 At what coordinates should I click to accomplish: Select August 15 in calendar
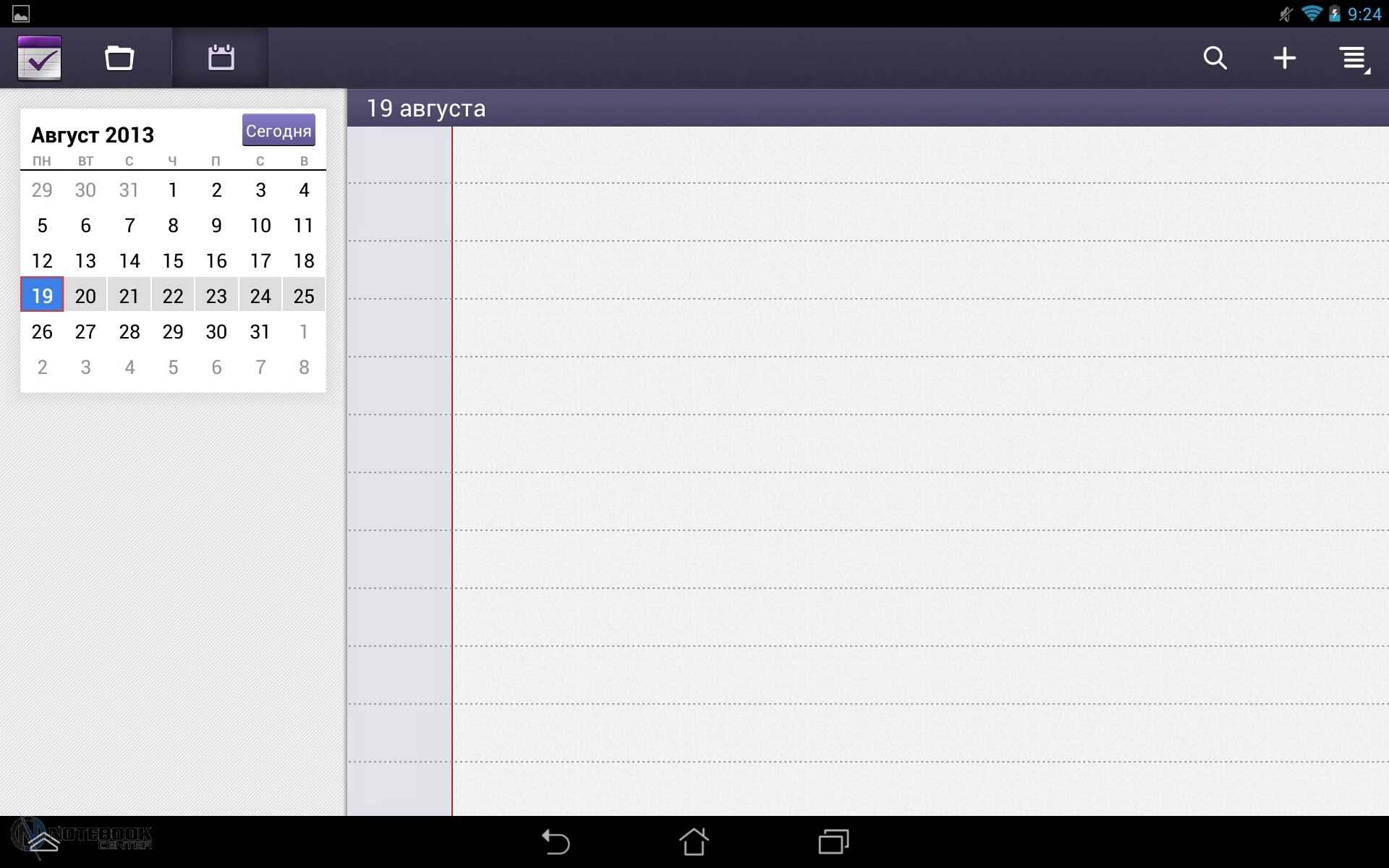[x=173, y=260]
